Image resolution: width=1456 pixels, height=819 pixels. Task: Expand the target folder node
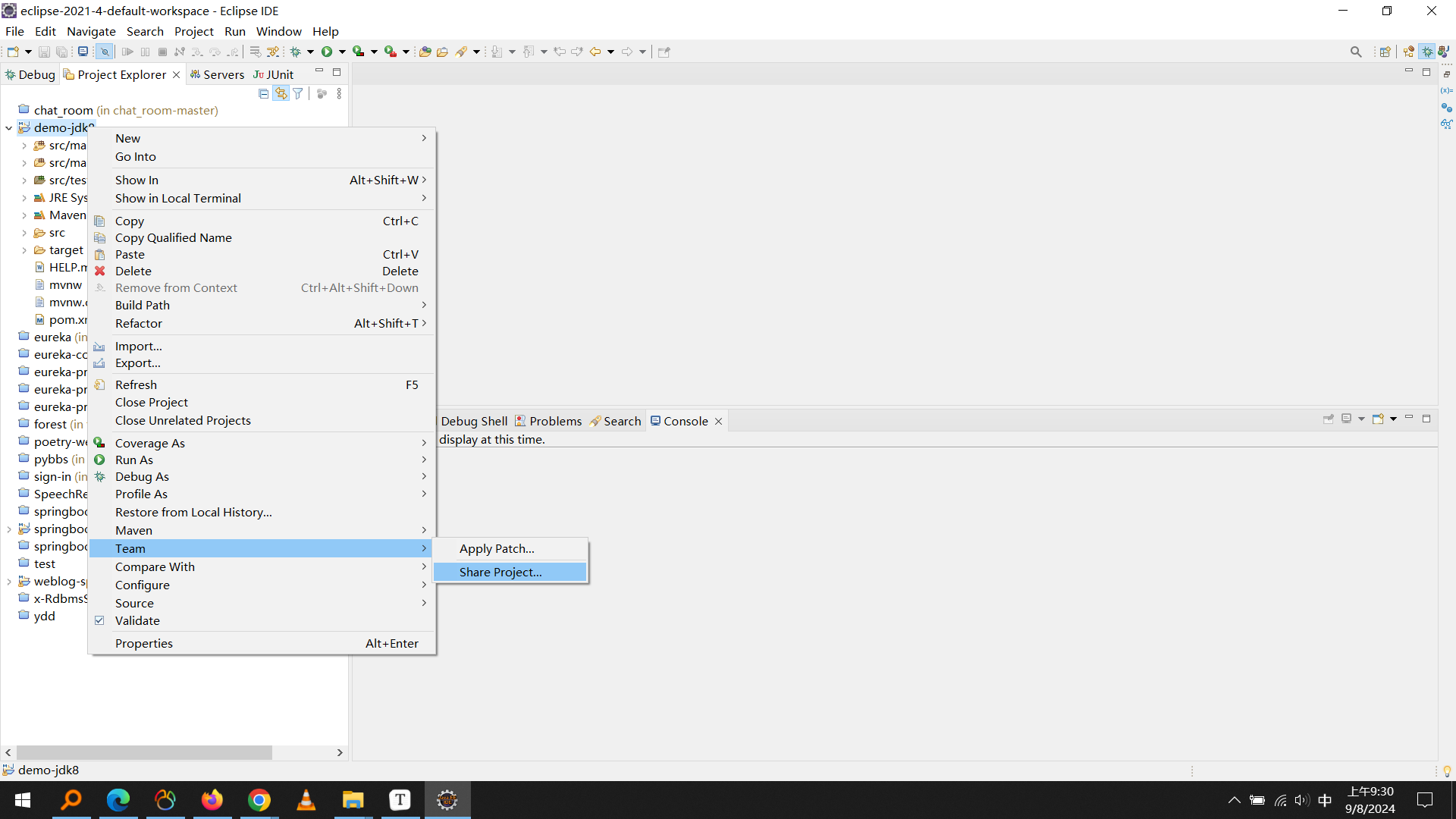24,249
